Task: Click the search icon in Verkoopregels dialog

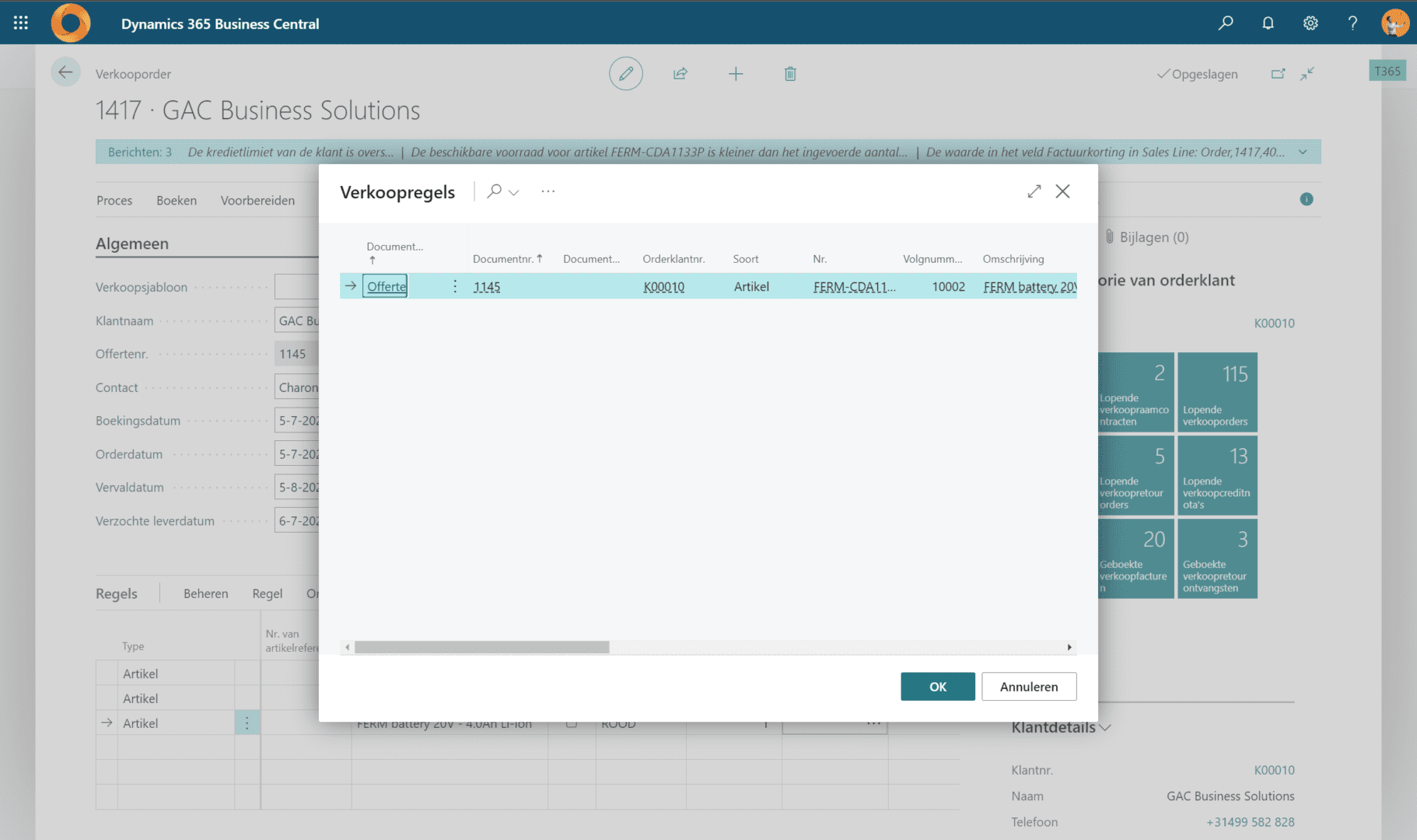Action: click(494, 191)
